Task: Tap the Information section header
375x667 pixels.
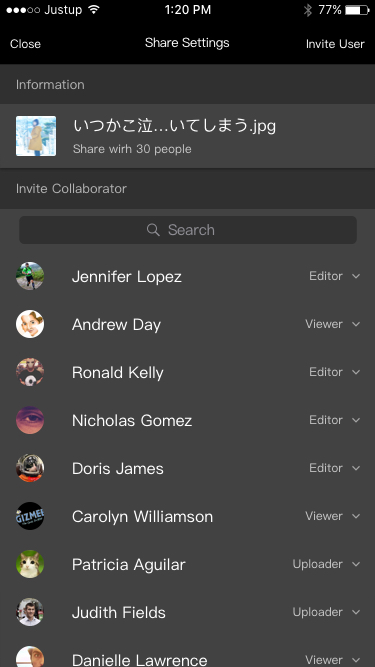Action: (x=188, y=84)
